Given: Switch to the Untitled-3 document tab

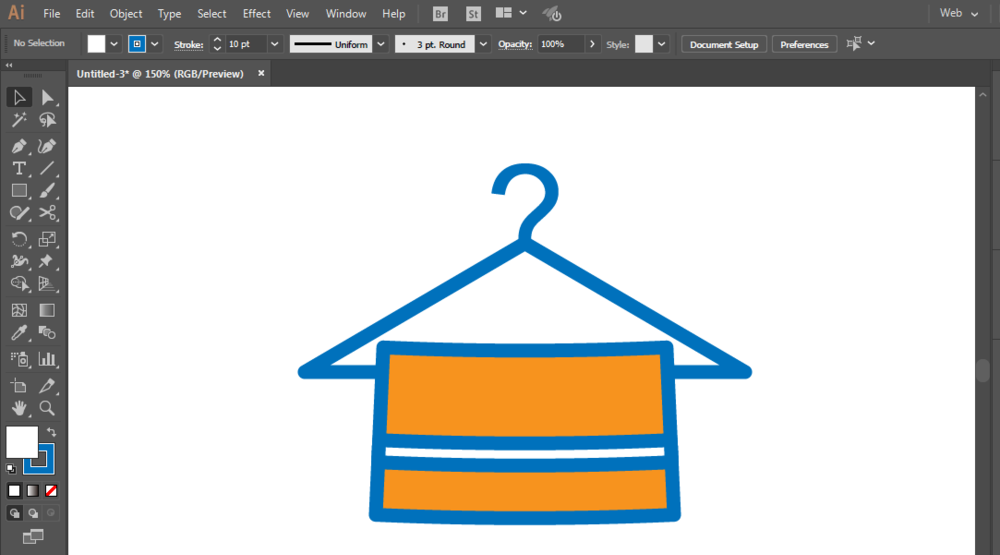Looking at the screenshot, I should (x=160, y=74).
